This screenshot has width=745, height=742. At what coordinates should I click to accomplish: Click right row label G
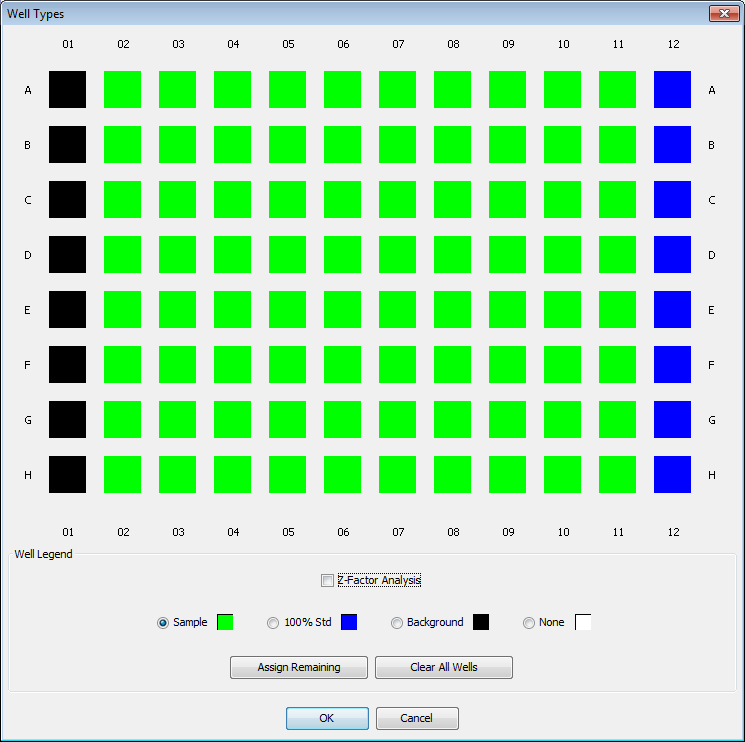(x=712, y=420)
